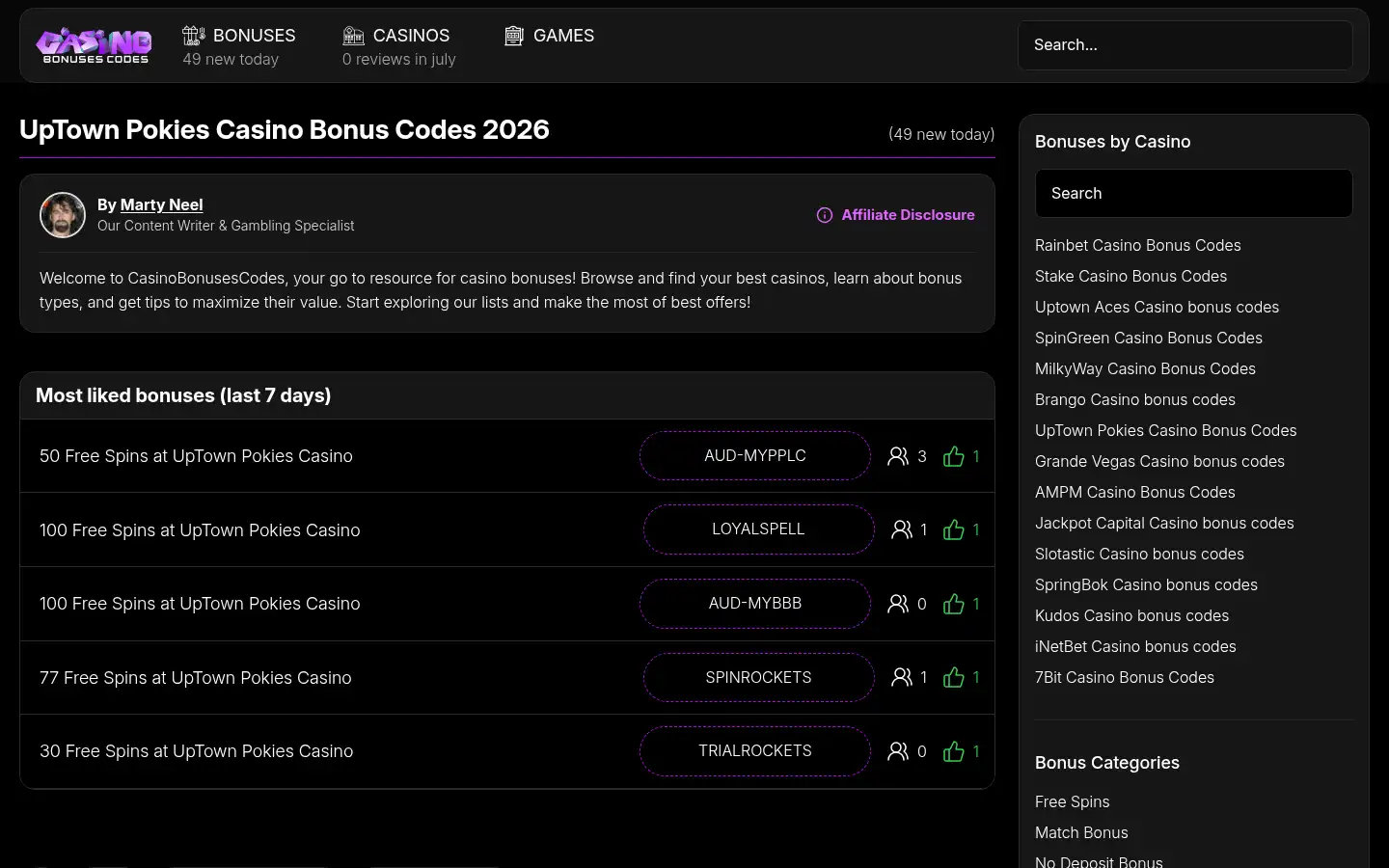This screenshot has width=1389, height=868.
Task: Click the Casino Bonuses Codes logo
Action: point(95,45)
